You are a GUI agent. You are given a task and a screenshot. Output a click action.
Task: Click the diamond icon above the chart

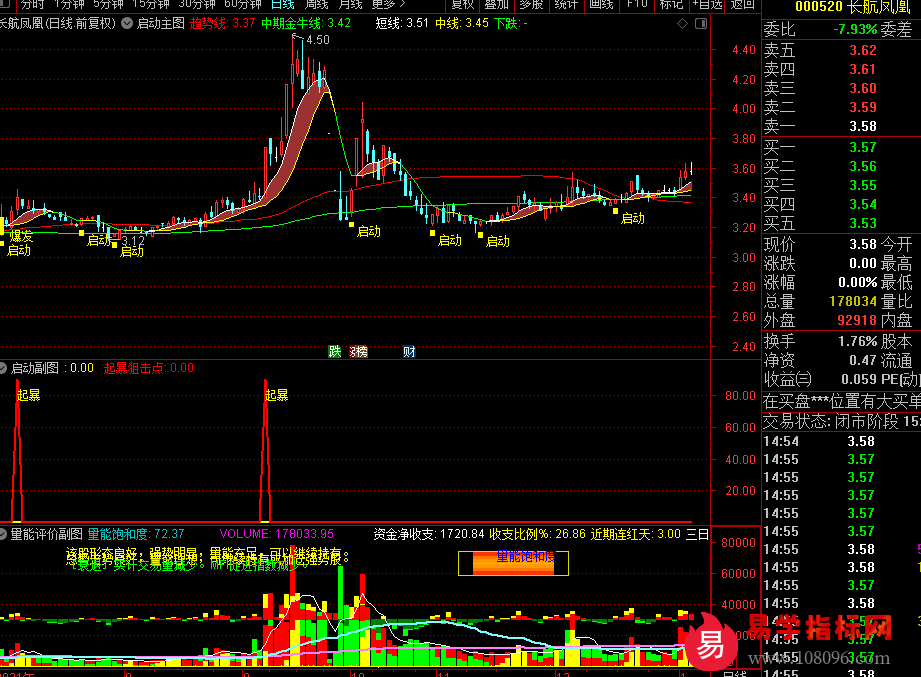[682, 22]
